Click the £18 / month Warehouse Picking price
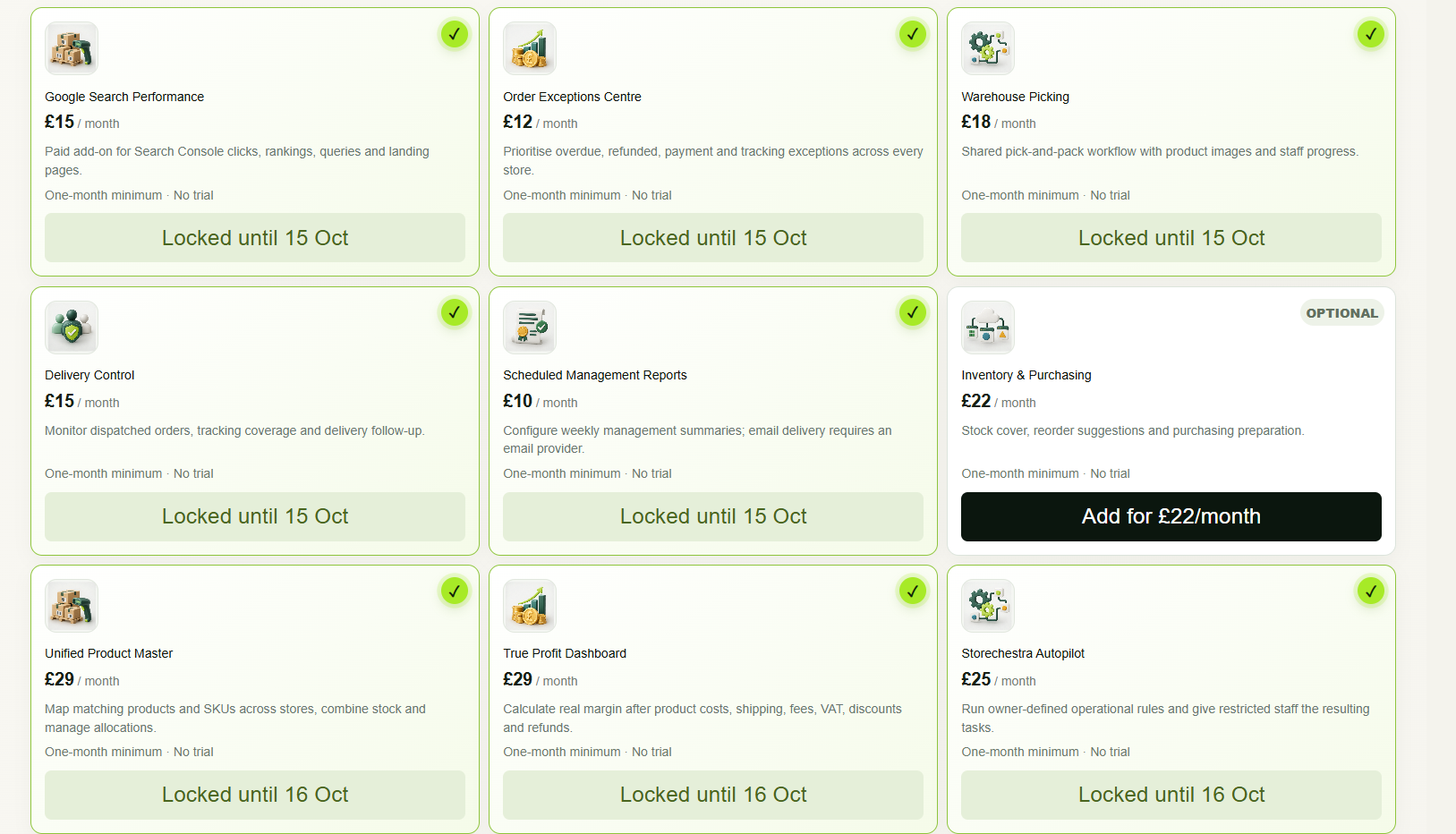This screenshot has height=834, width=1456. coord(999,123)
